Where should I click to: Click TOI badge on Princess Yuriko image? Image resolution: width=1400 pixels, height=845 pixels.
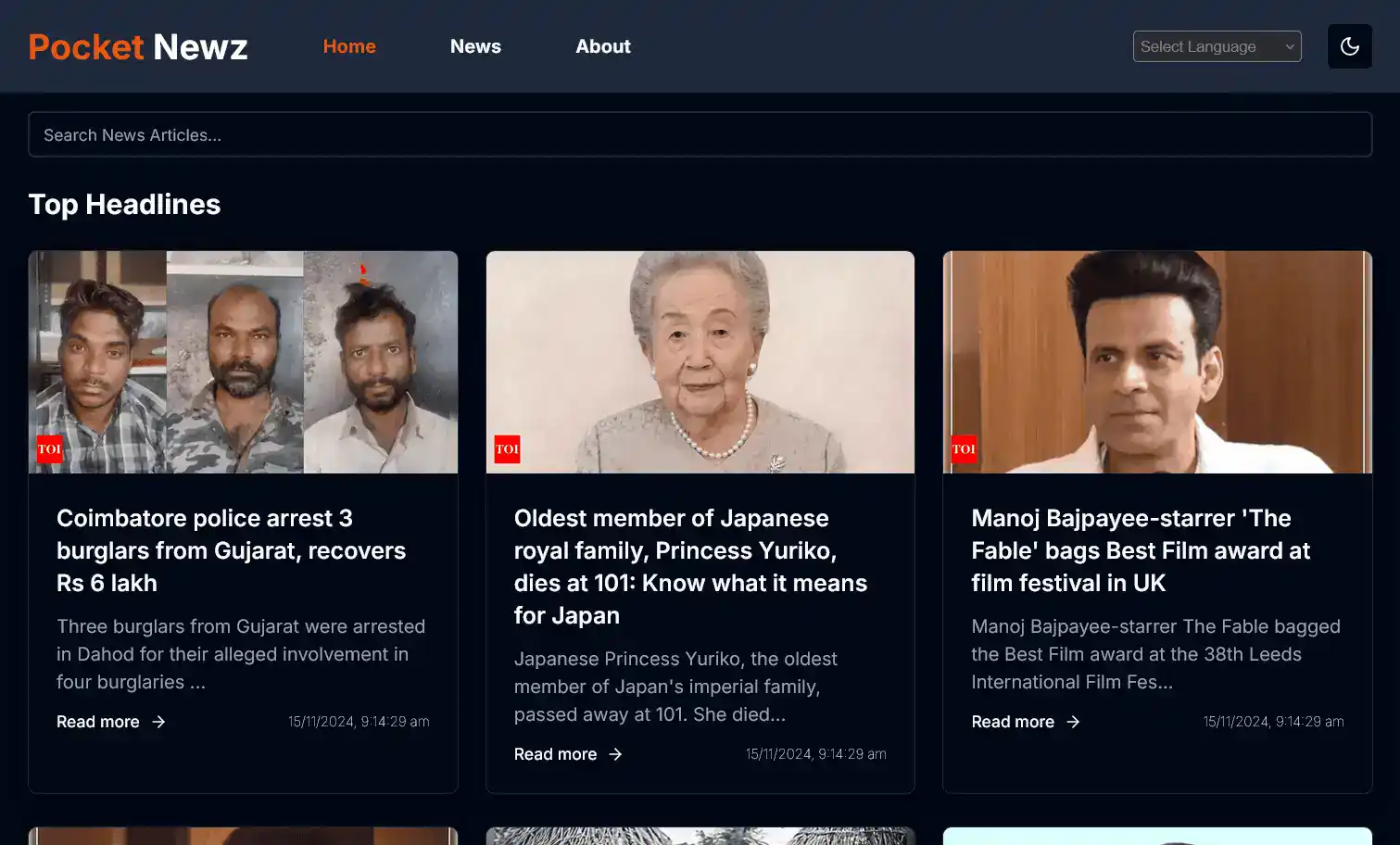coord(507,449)
